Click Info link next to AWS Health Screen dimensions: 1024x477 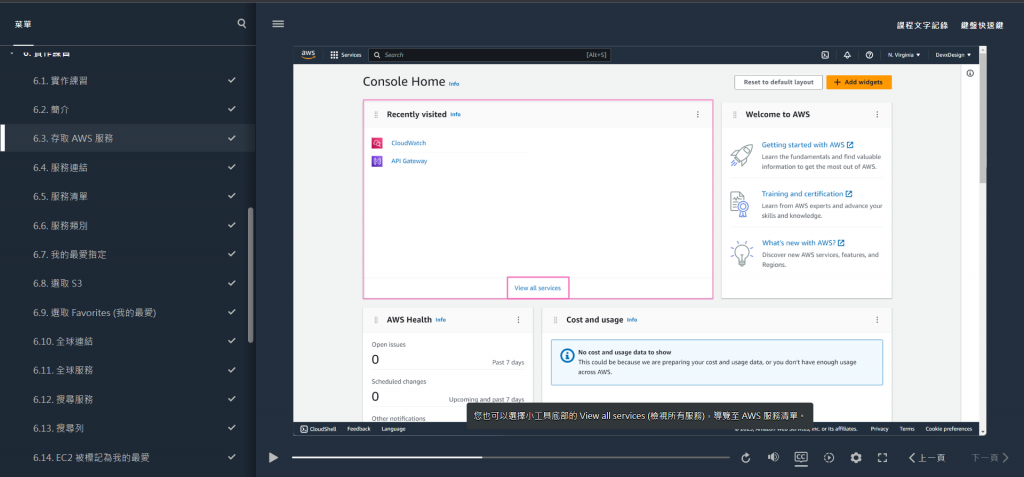[x=441, y=320]
